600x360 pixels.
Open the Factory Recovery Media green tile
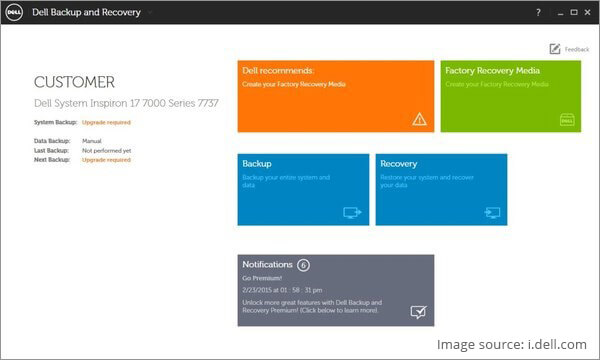[x=510, y=96]
